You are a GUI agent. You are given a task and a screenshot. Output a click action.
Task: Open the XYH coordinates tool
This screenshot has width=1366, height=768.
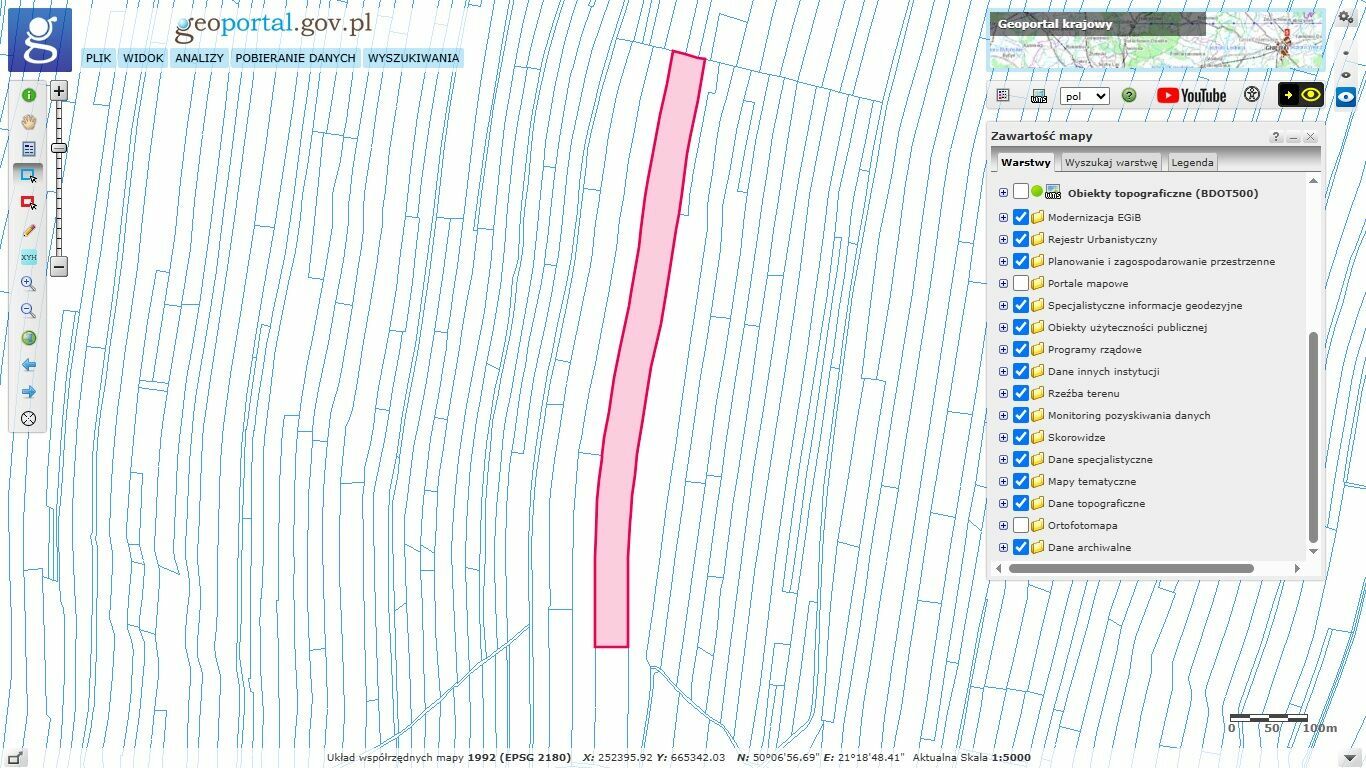28,257
